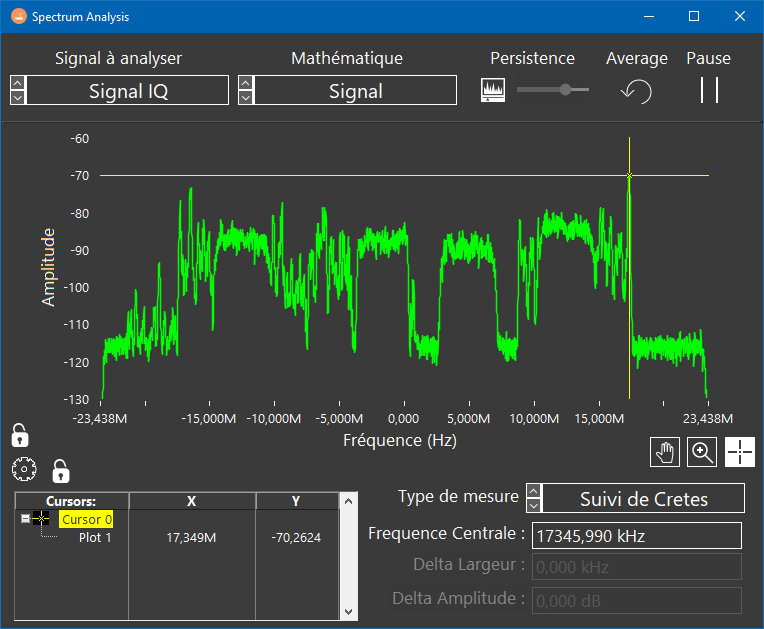Viewport: 764px width, 629px height.
Task: Select the pan hand tool
Action: click(664, 452)
